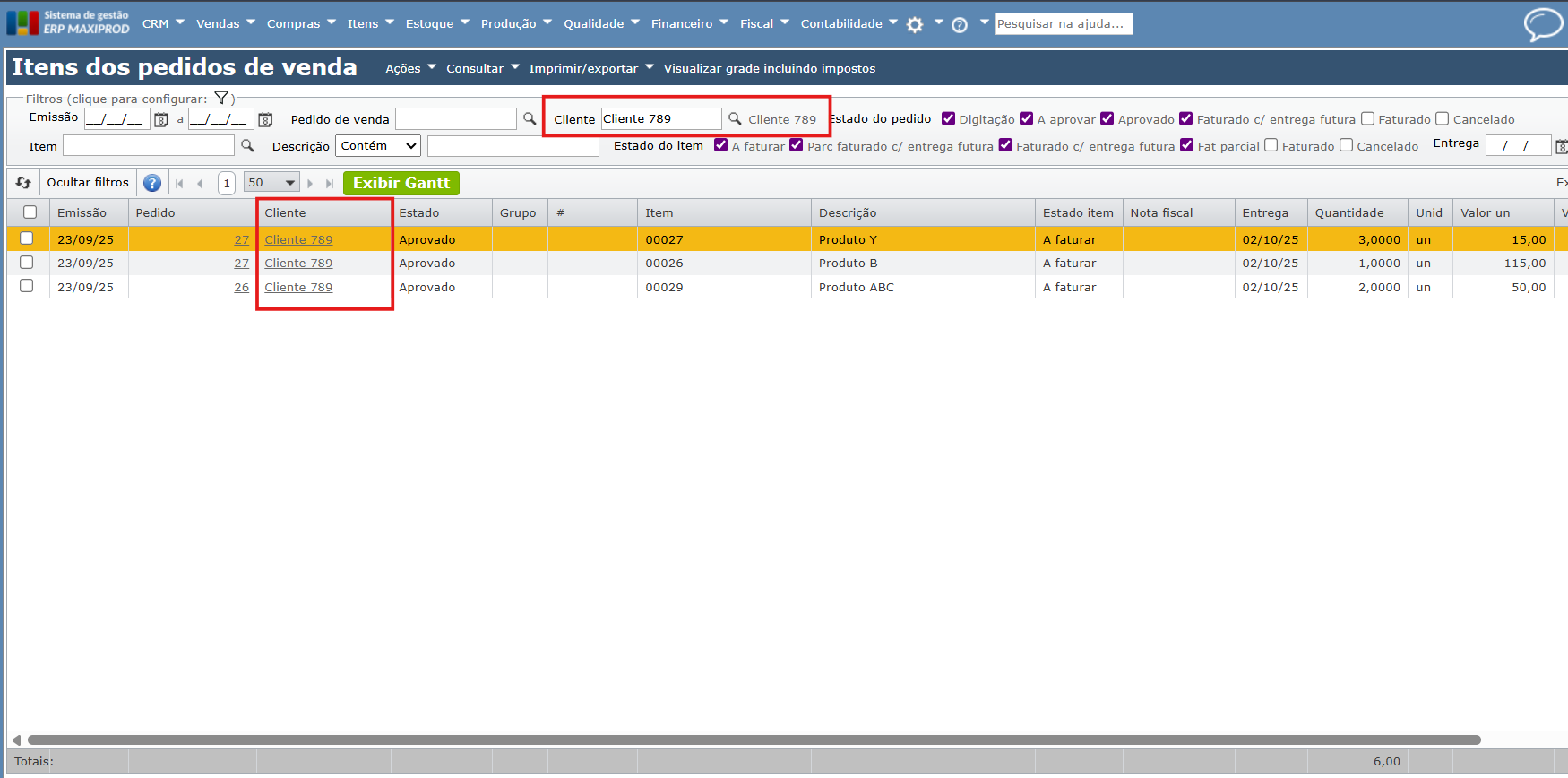Open the chat speech bubble

[1543, 24]
